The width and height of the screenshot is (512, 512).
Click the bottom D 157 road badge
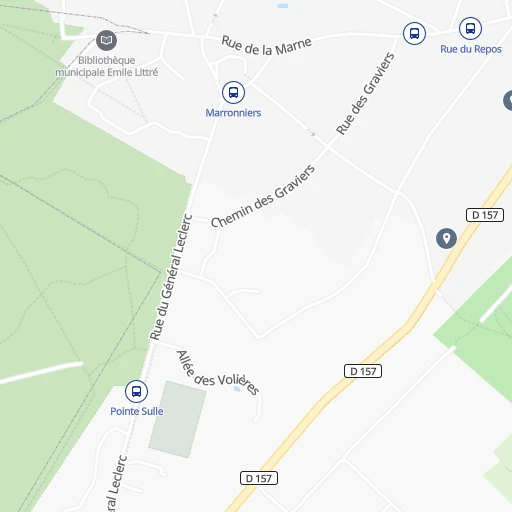pyautogui.click(x=259, y=478)
